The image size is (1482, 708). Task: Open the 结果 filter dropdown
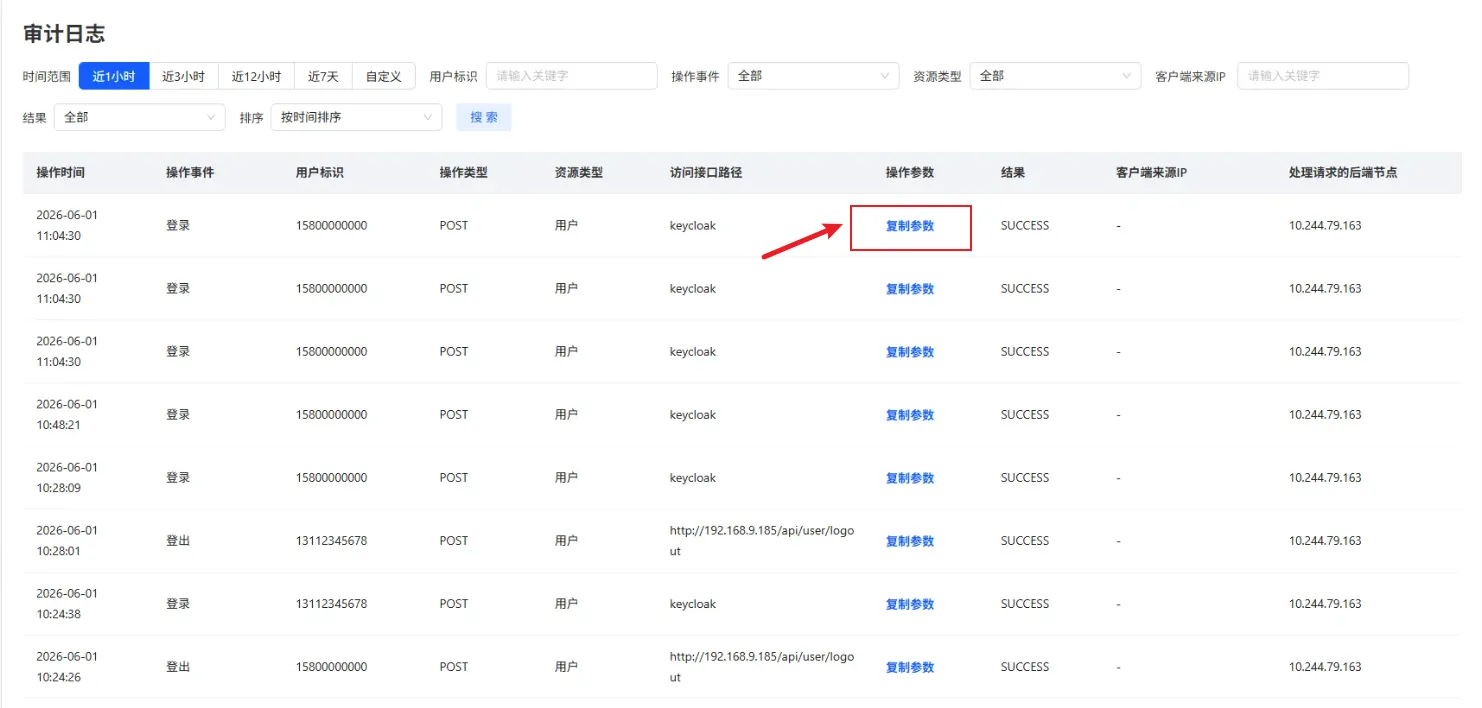pyautogui.click(x=140, y=117)
